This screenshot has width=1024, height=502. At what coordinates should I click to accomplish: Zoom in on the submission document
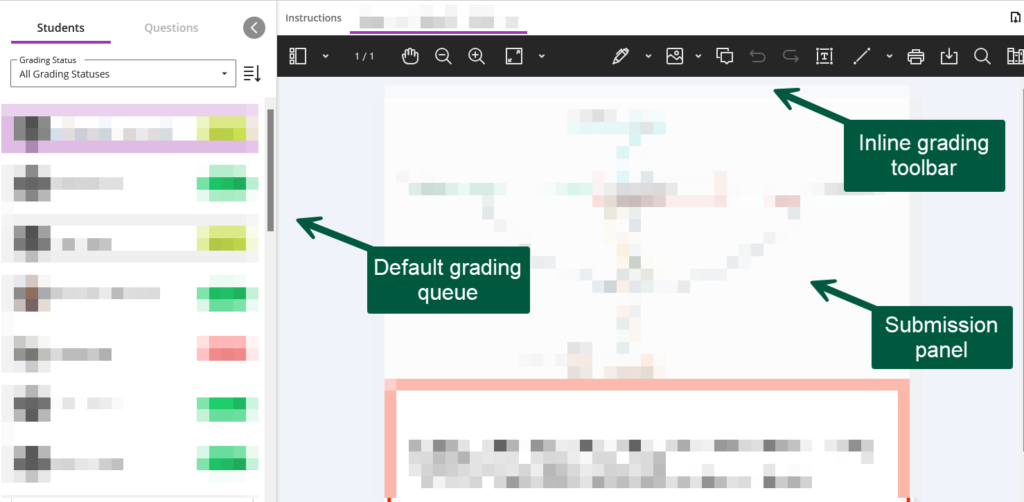click(477, 56)
